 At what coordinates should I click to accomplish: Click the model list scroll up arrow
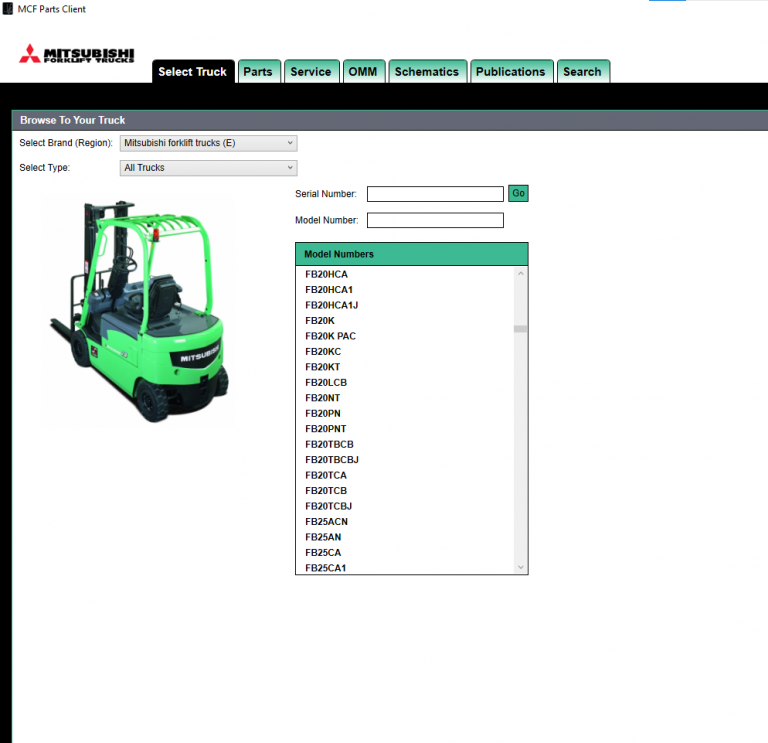pyautogui.click(x=521, y=273)
